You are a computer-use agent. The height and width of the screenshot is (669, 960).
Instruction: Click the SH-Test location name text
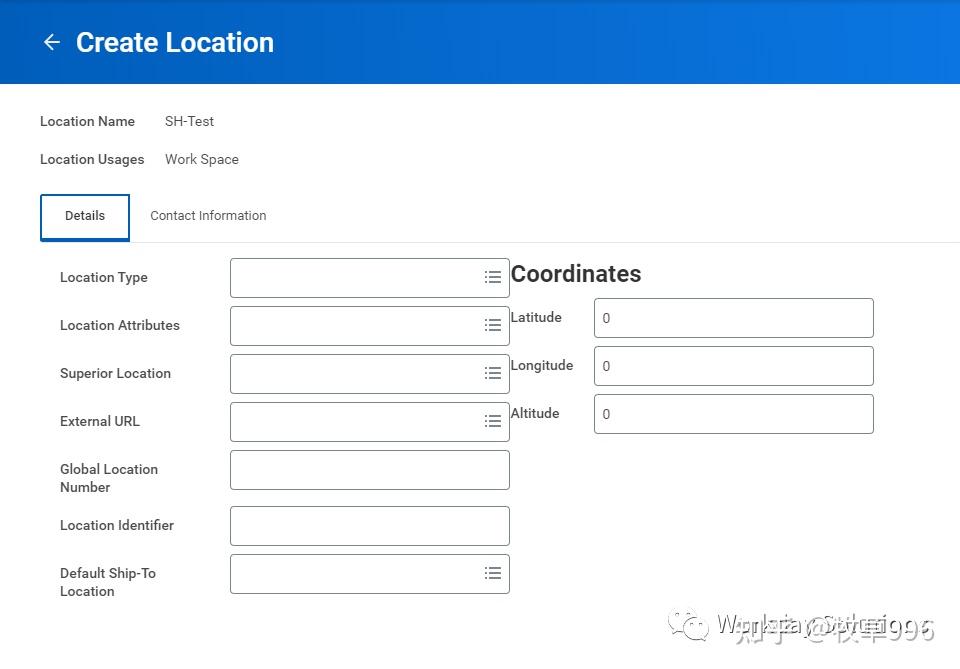pos(189,121)
